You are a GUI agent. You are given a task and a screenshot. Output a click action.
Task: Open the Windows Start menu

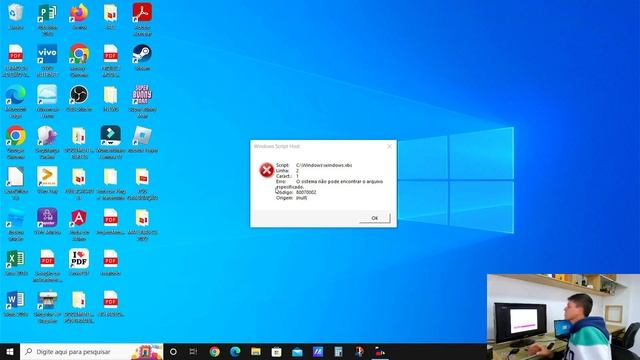click(10, 351)
